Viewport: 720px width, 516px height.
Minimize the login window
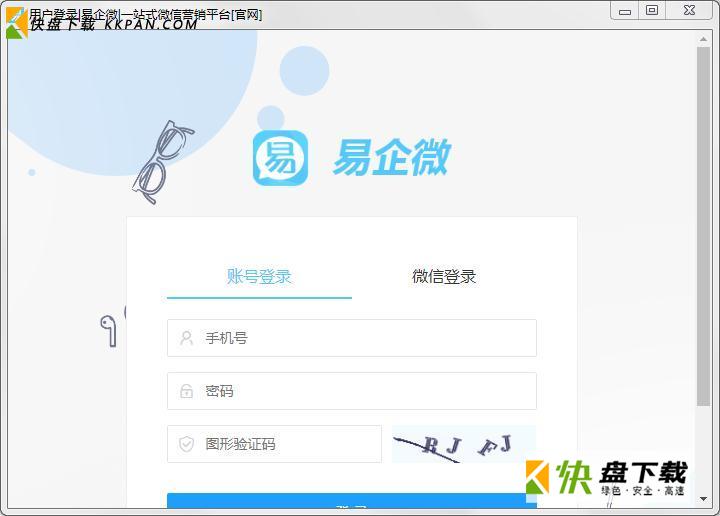[624, 11]
